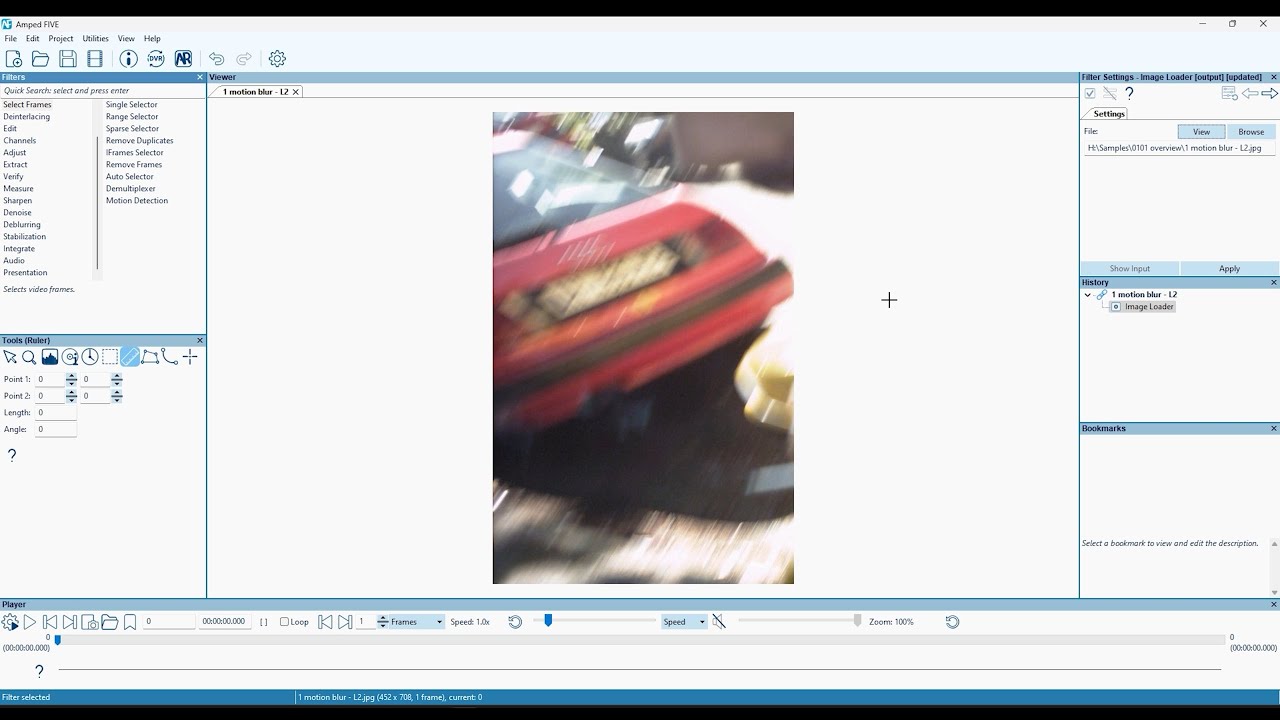Click the New Project toolbar icon
Screen dimensions: 1280x720
point(14,59)
